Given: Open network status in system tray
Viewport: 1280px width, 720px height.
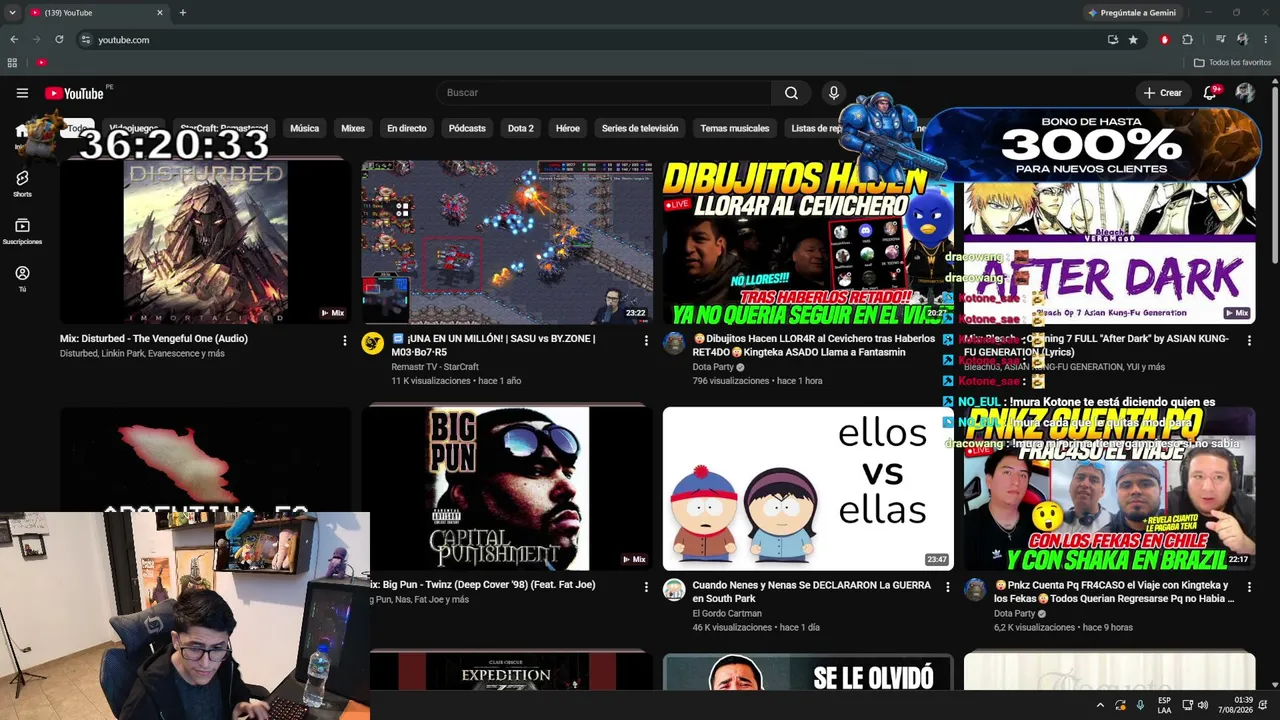Looking at the screenshot, I should pyautogui.click(x=1187, y=705).
